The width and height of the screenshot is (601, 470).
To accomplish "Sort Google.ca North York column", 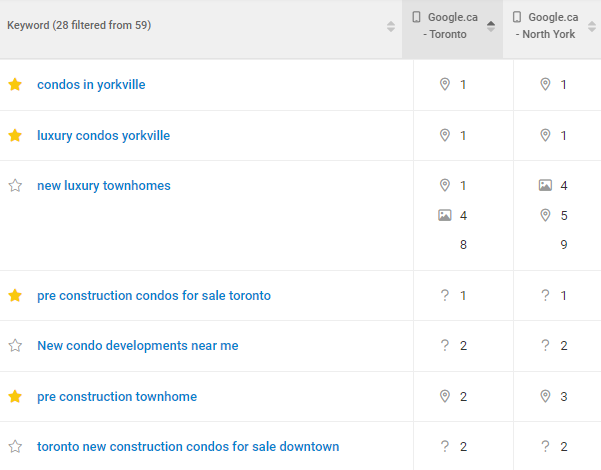I will point(591,26).
